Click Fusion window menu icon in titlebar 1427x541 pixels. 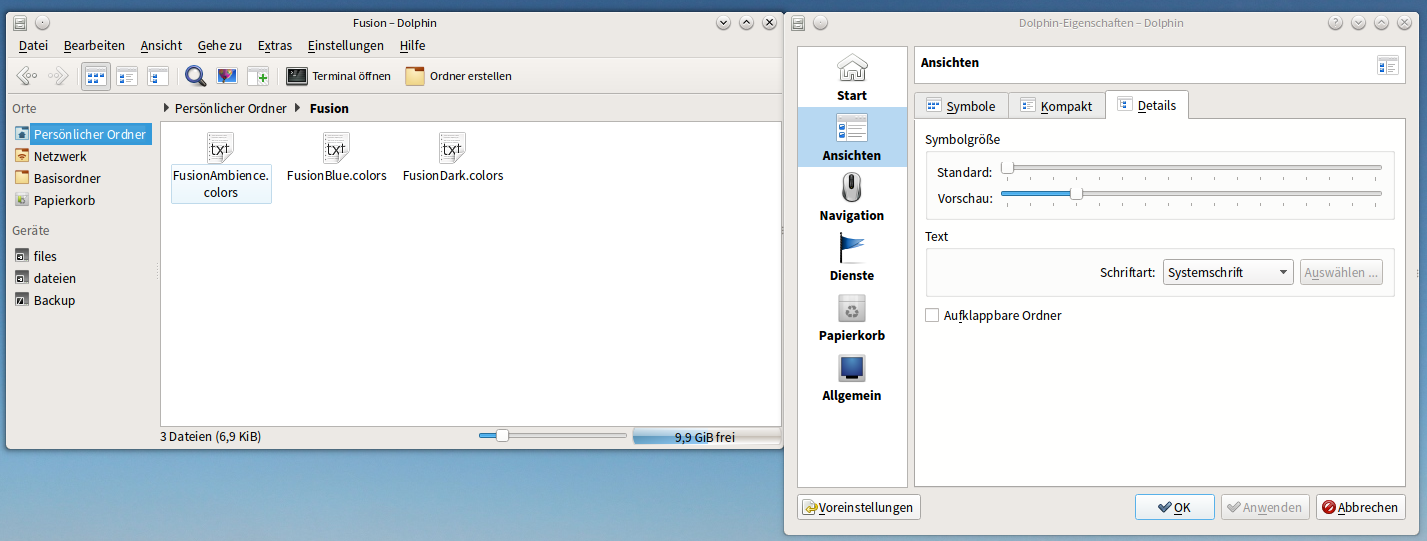coord(20,23)
